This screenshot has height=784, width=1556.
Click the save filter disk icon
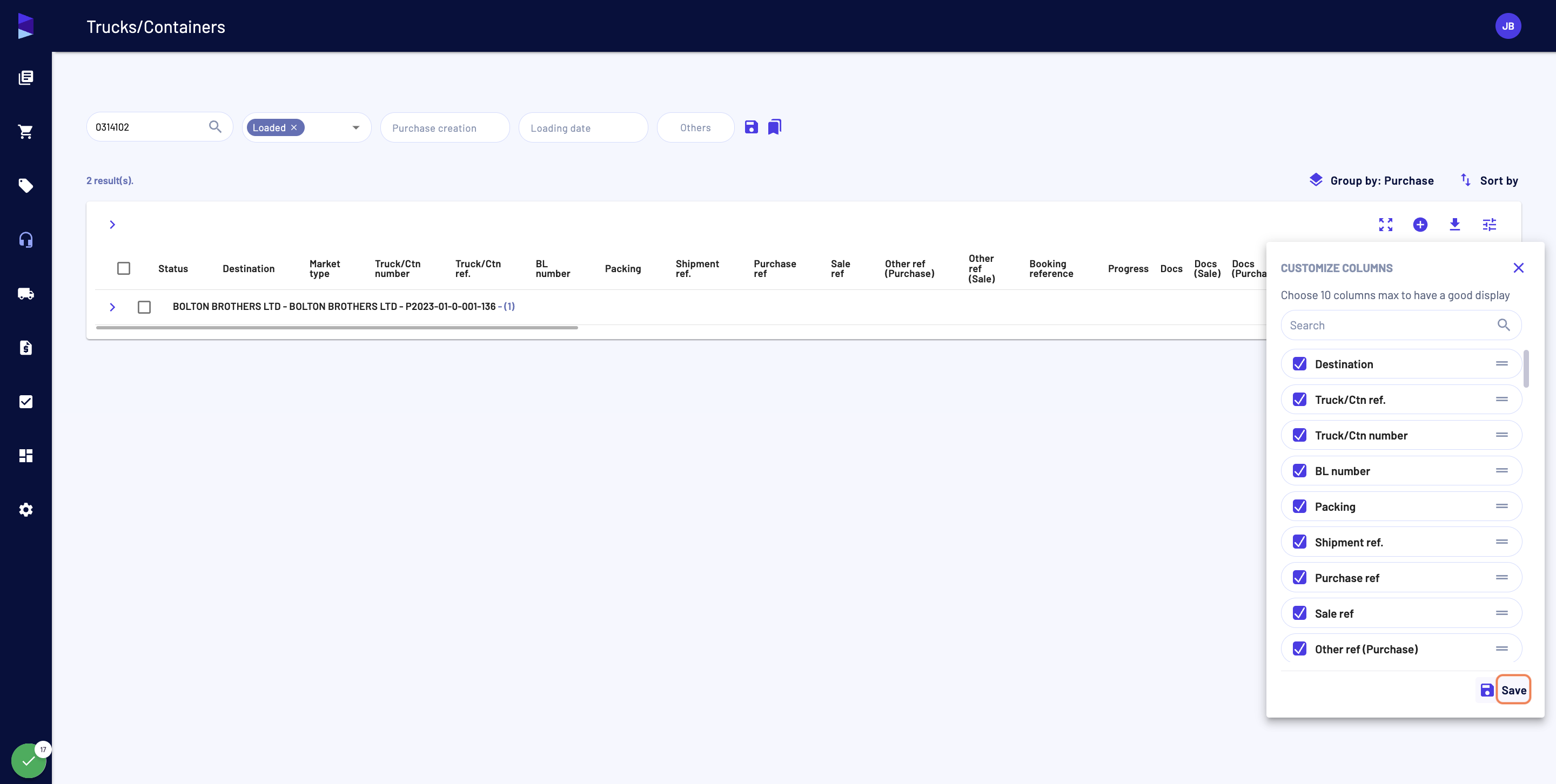[x=751, y=127]
